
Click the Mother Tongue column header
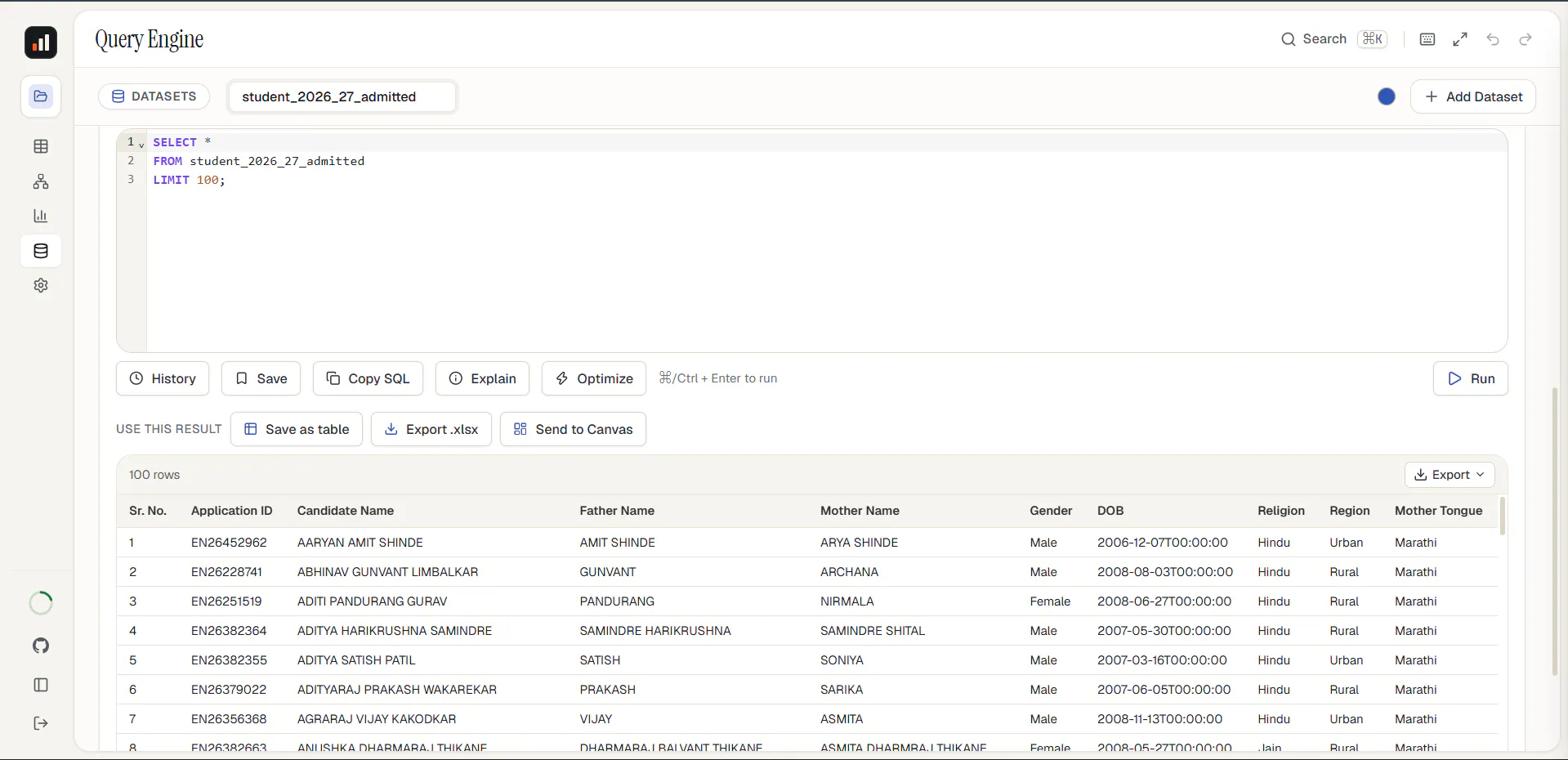pos(1438,511)
